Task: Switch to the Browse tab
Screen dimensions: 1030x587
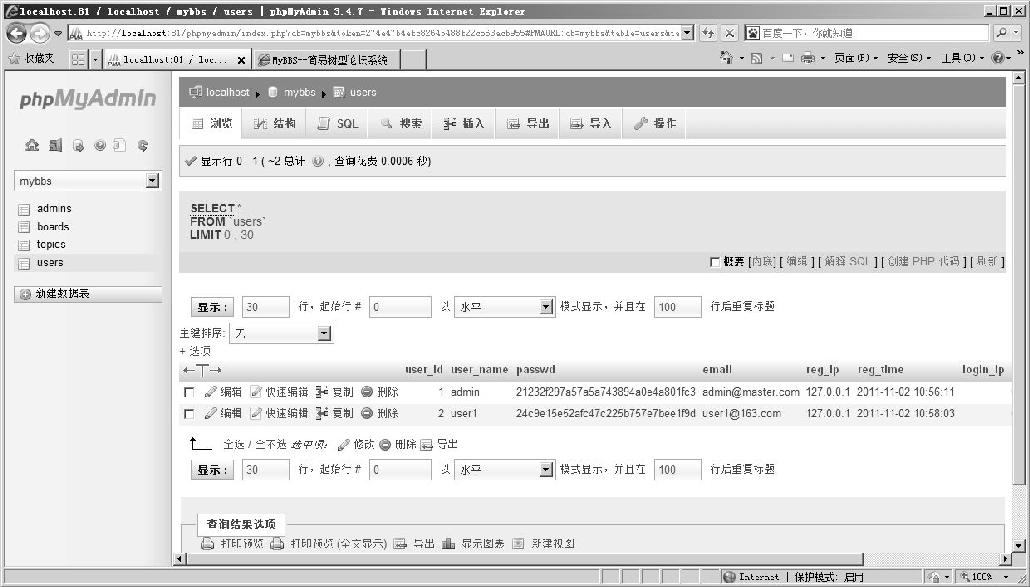Action: coord(211,123)
